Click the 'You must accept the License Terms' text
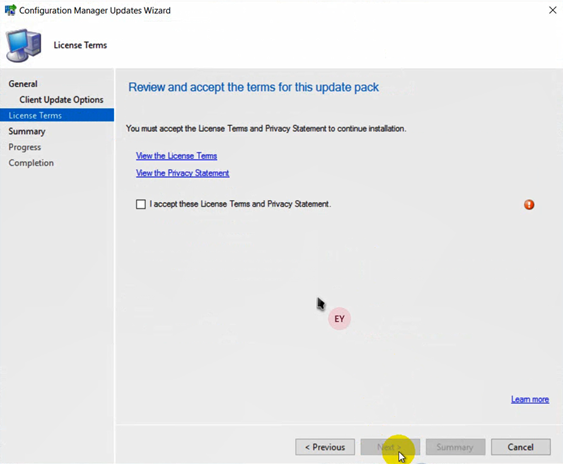Viewport: 563px width, 464px height. point(266,129)
